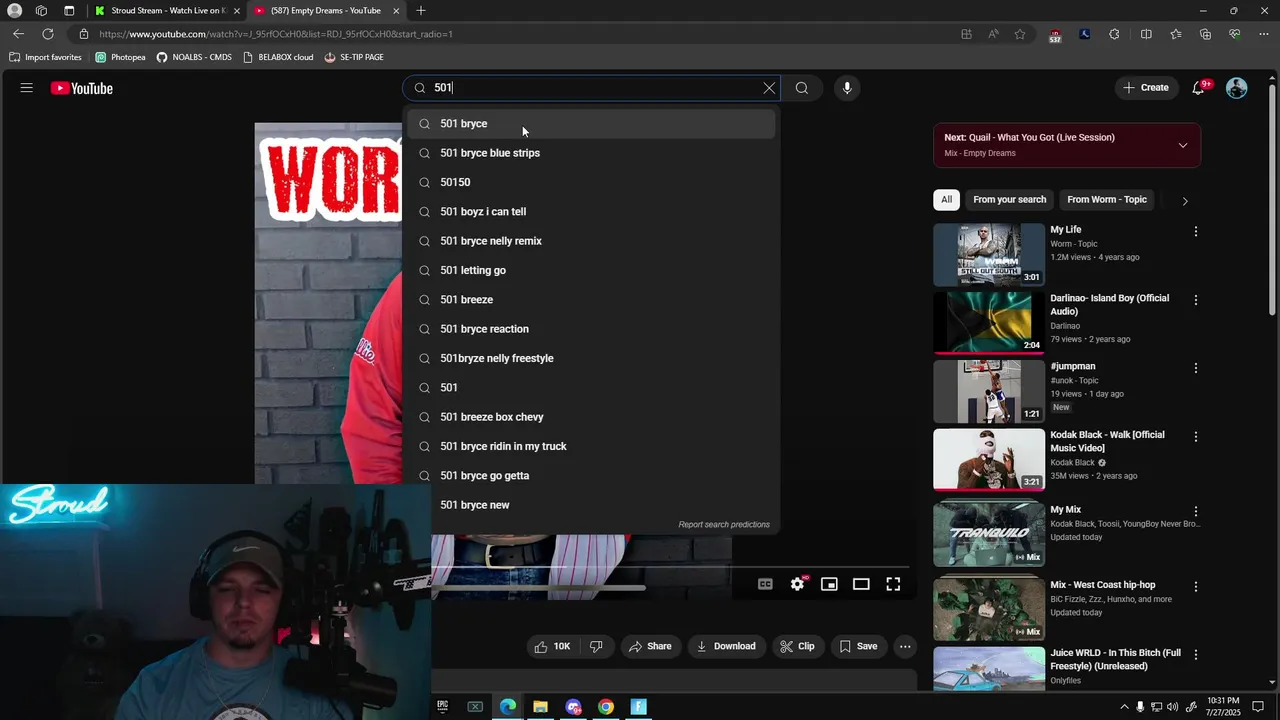1280x720 pixels.
Task: Open options for 'My Mix' playlist
Action: (x=1196, y=512)
